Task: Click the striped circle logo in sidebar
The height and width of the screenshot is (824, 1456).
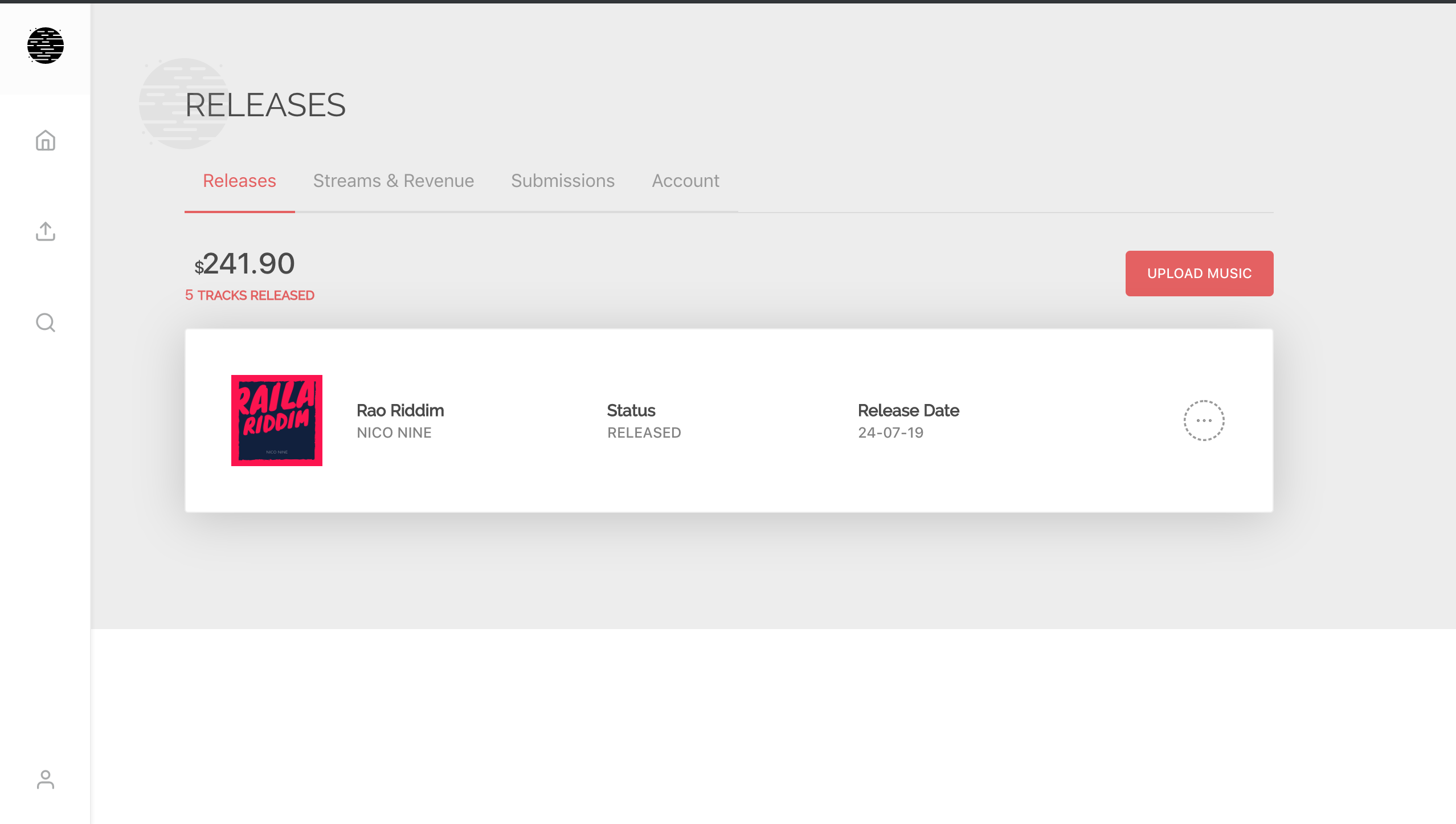Action: [46, 46]
